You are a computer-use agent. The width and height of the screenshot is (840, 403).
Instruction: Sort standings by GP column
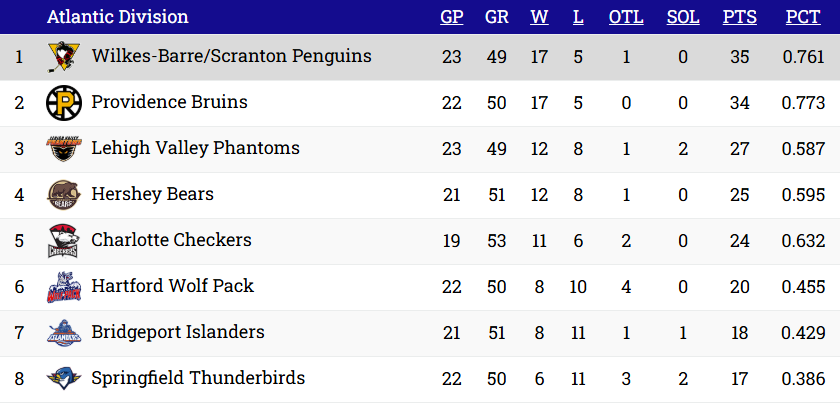(x=451, y=17)
